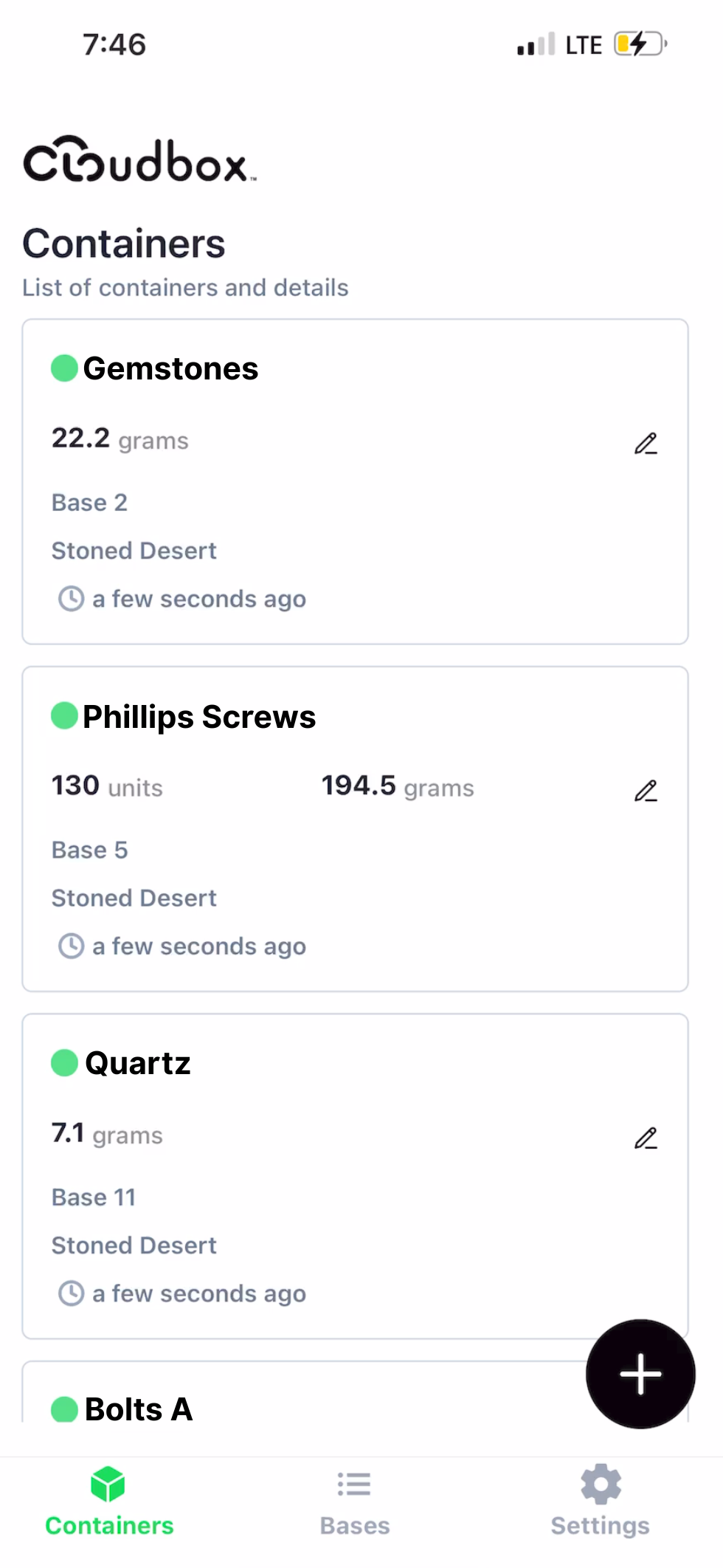Viewport: 723px width, 1568px height.
Task: Tap the green status dot on Gemstones
Action: 64,367
